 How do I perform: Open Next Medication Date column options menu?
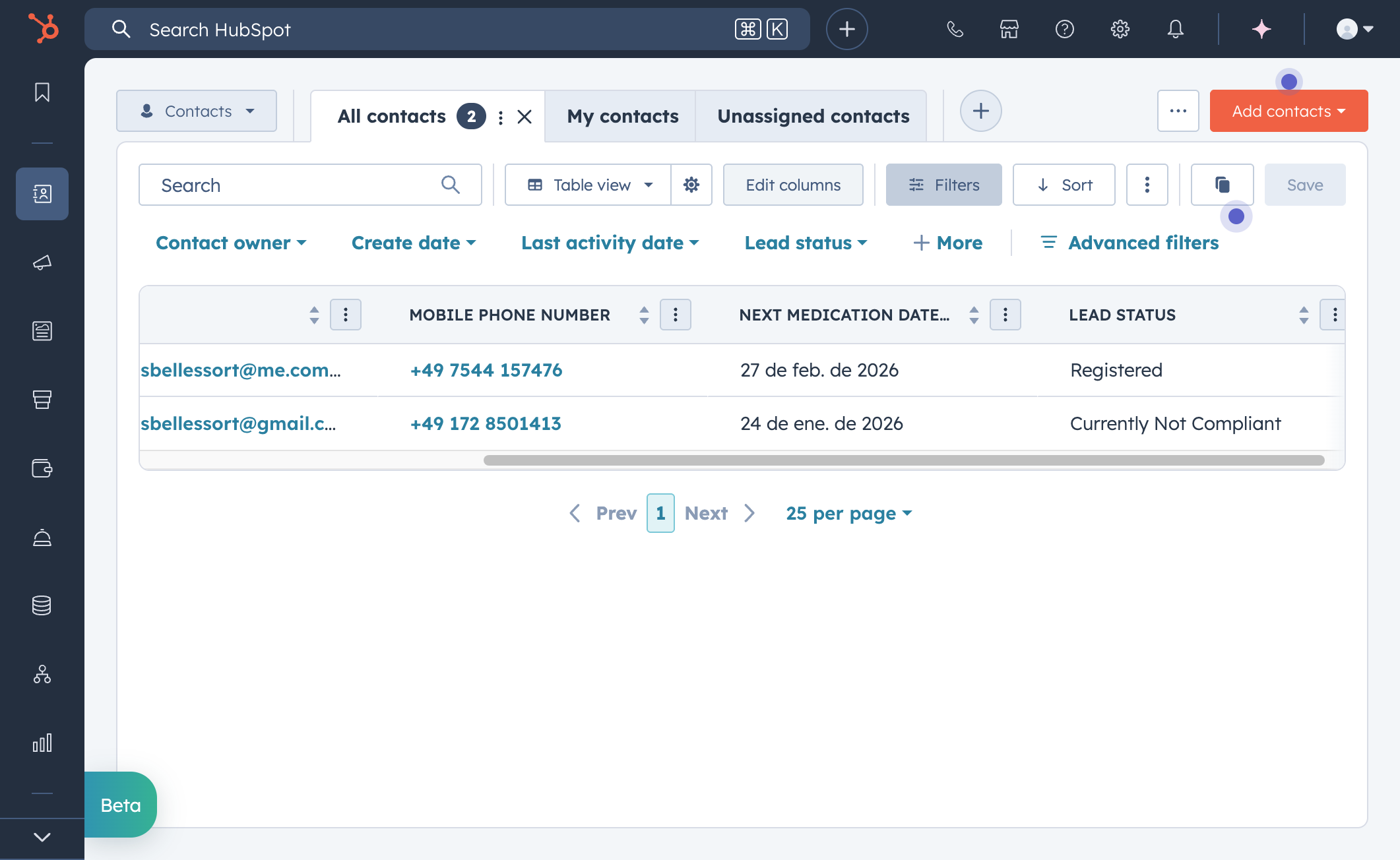pos(1005,315)
